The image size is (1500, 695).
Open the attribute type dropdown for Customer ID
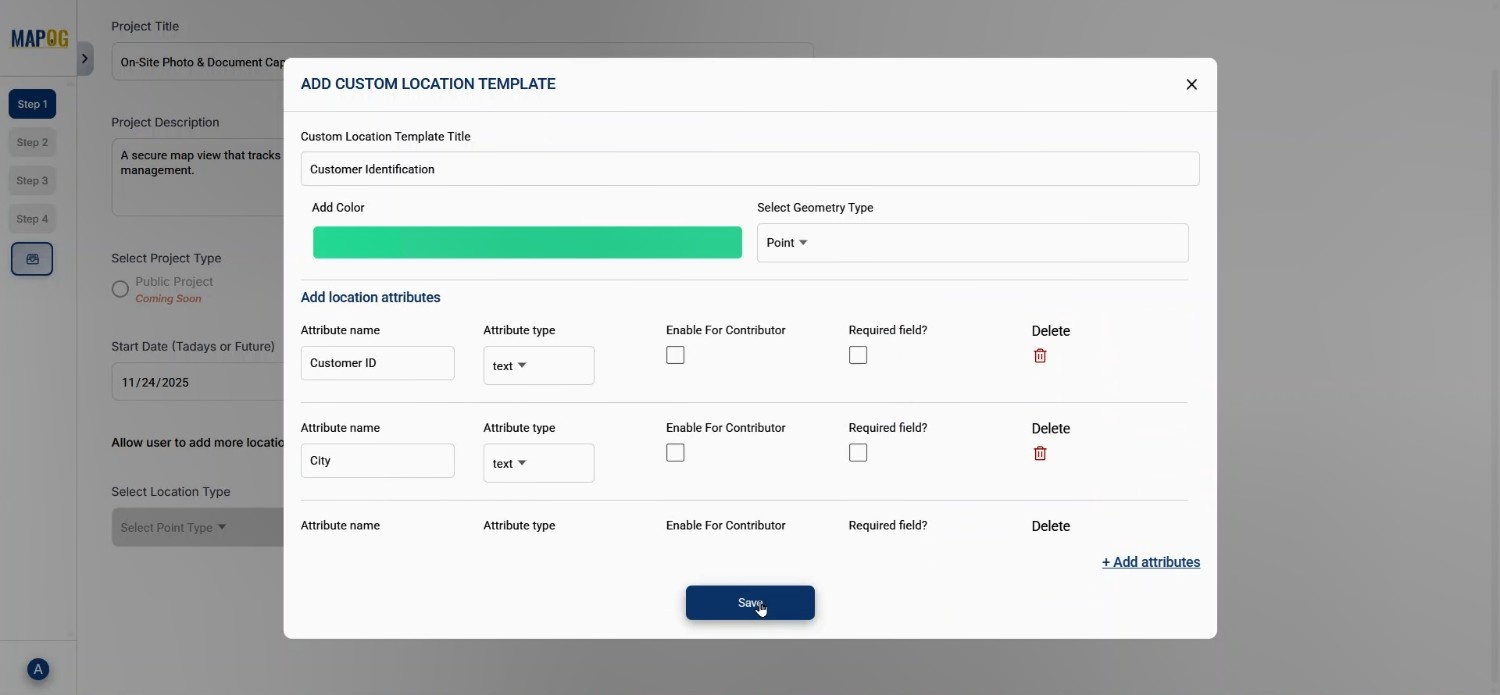pyautogui.click(x=538, y=365)
